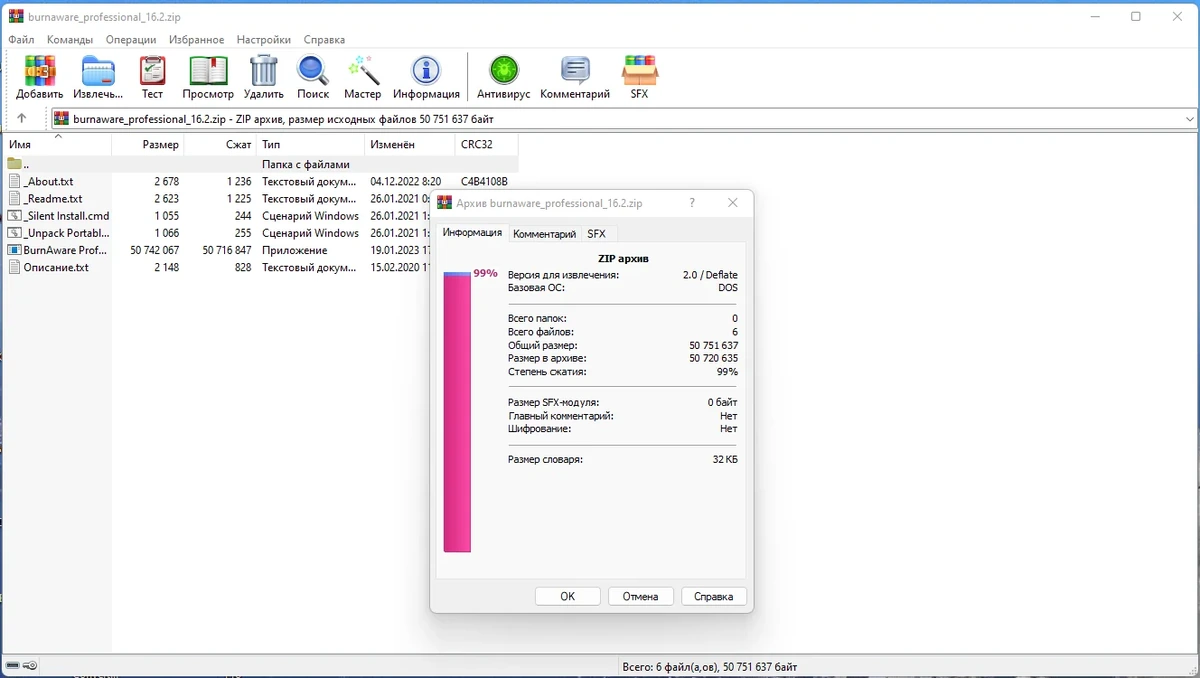1200x678 pixels.
Task: Open the Файл menu
Action: coord(21,40)
